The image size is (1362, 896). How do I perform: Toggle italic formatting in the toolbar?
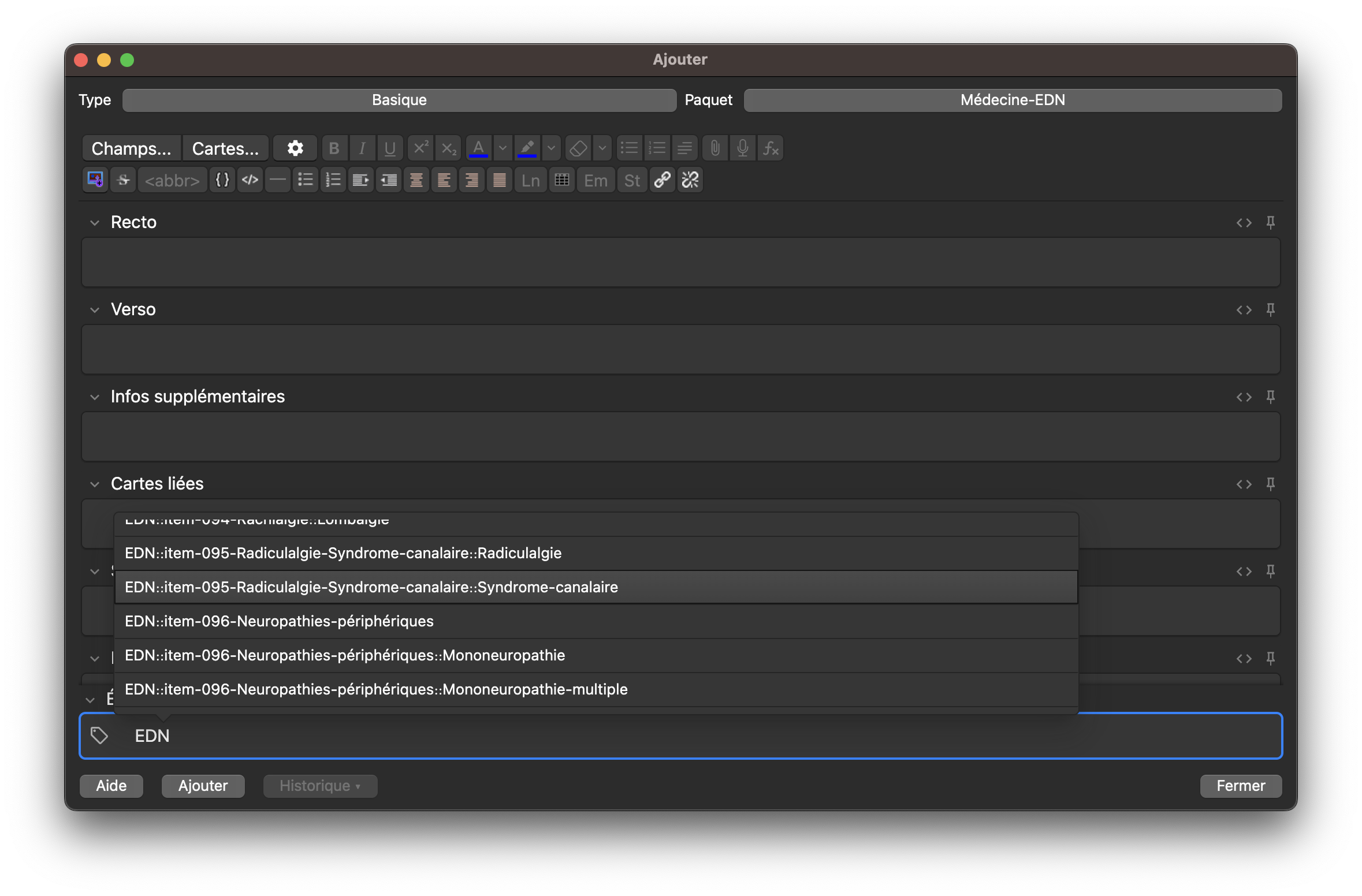362,148
